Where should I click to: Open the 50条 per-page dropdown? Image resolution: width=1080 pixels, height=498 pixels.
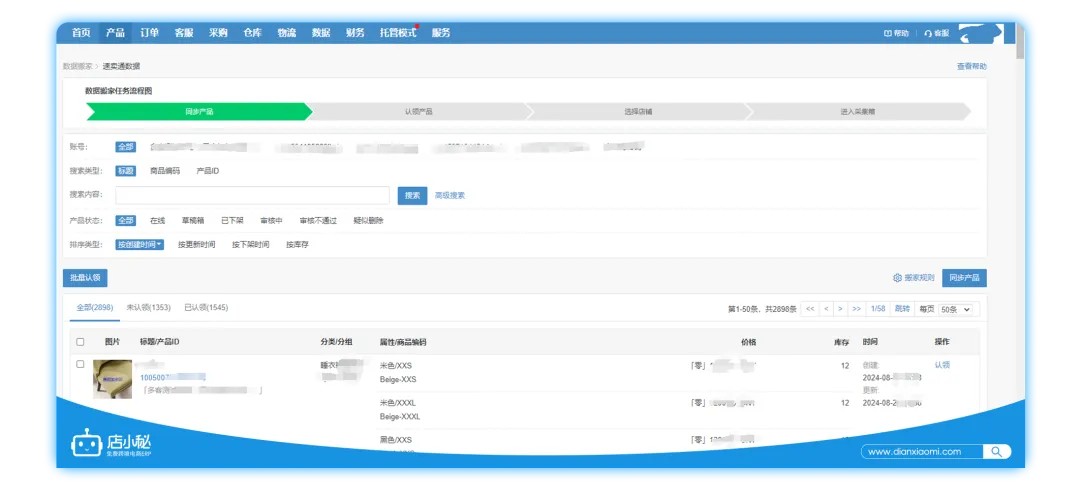[956, 309]
